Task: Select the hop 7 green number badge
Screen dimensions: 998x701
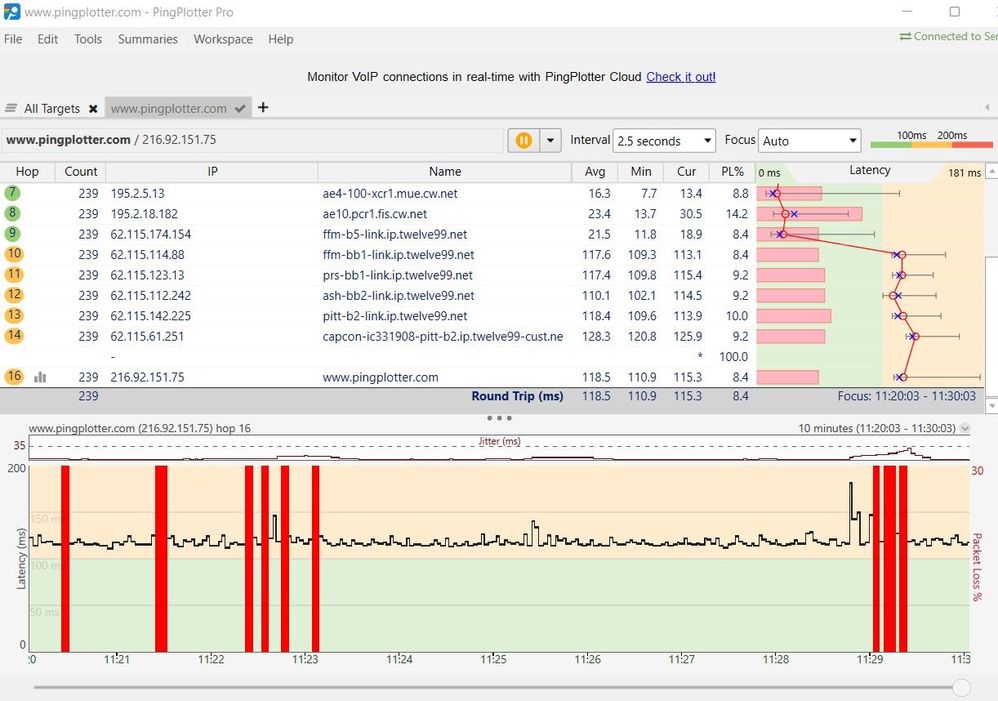Action: coord(13,193)
